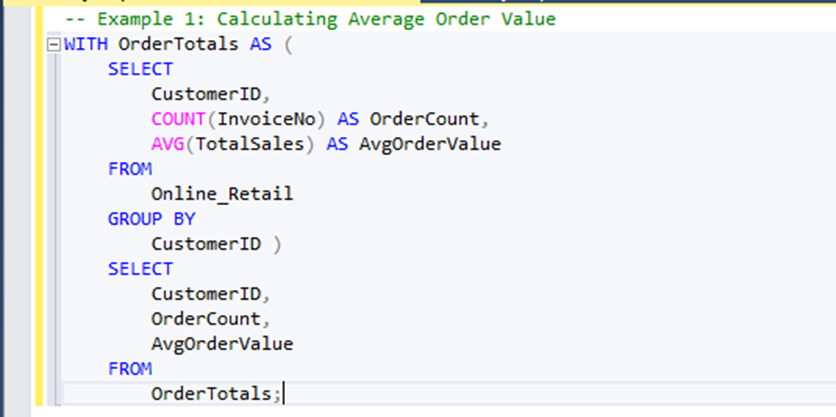Click the FROM keyword above "OrderTotals;"

tap(130, 368)
